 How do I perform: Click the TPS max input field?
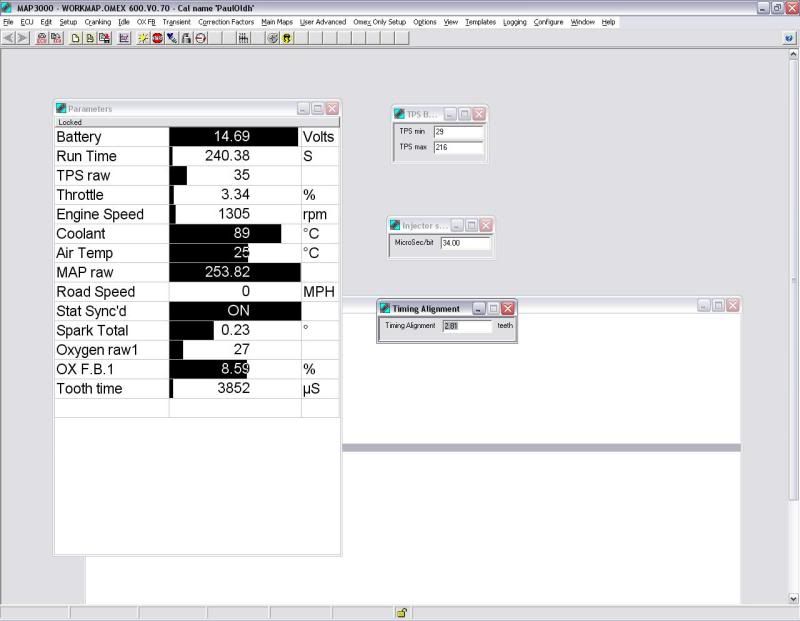click(458, 147)
